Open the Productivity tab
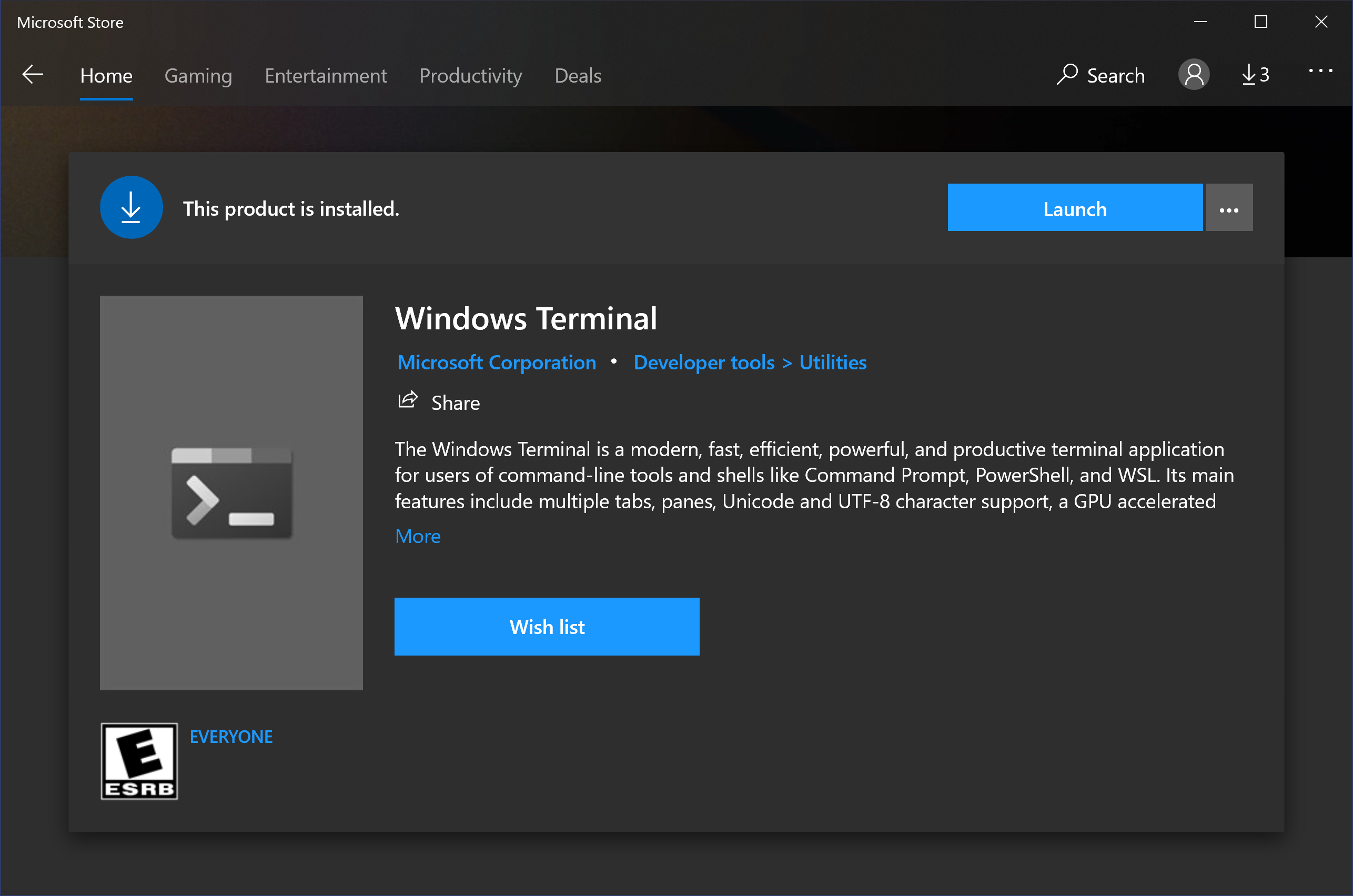1353x896 pixels. (x=471, y=76)
